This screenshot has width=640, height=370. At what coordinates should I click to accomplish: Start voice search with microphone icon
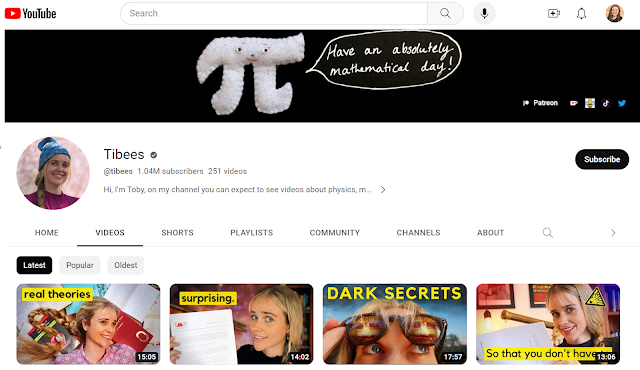click(484, 13)
